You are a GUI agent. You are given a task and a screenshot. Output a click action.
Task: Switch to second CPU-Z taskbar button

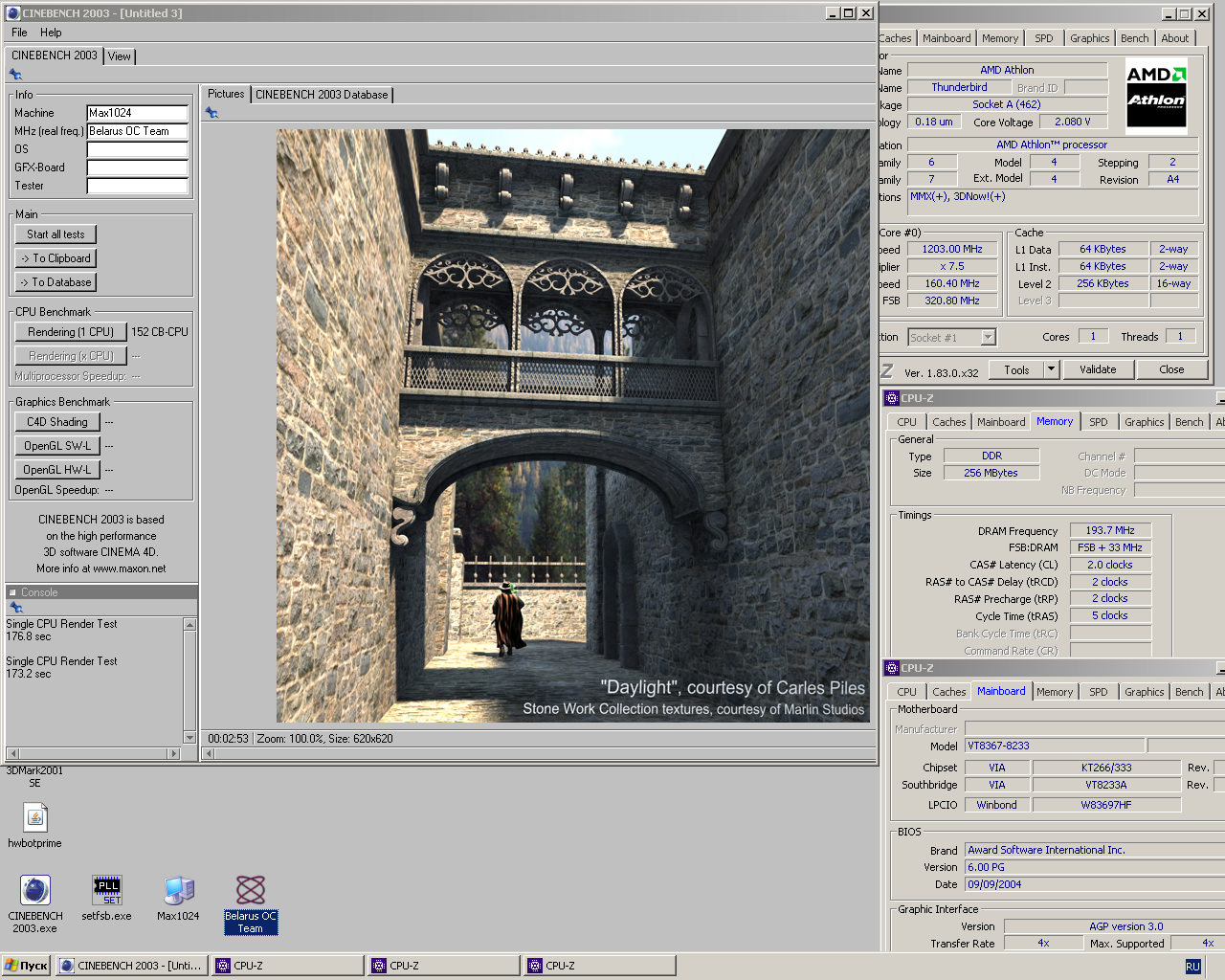pyautogui.click(x=444, y=966)
